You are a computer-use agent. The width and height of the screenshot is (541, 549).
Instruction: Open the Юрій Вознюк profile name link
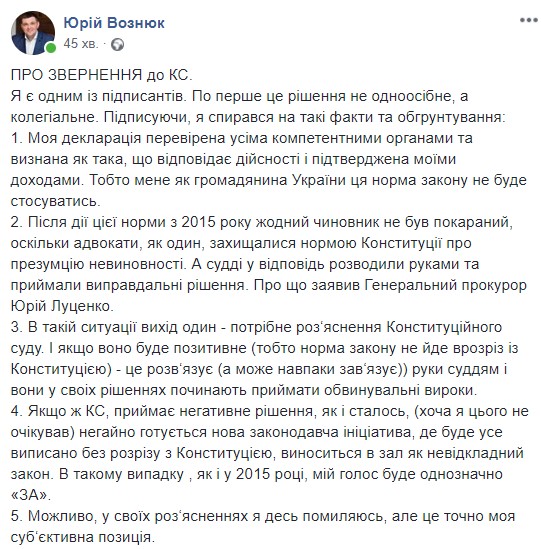(x=114, y=23)
